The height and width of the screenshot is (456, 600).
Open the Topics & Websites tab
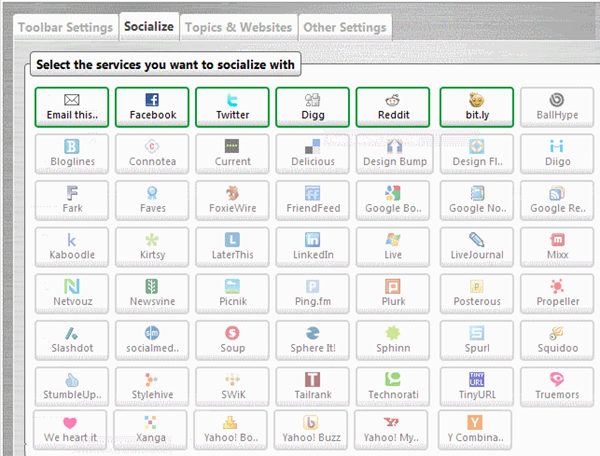coord(238,27)
